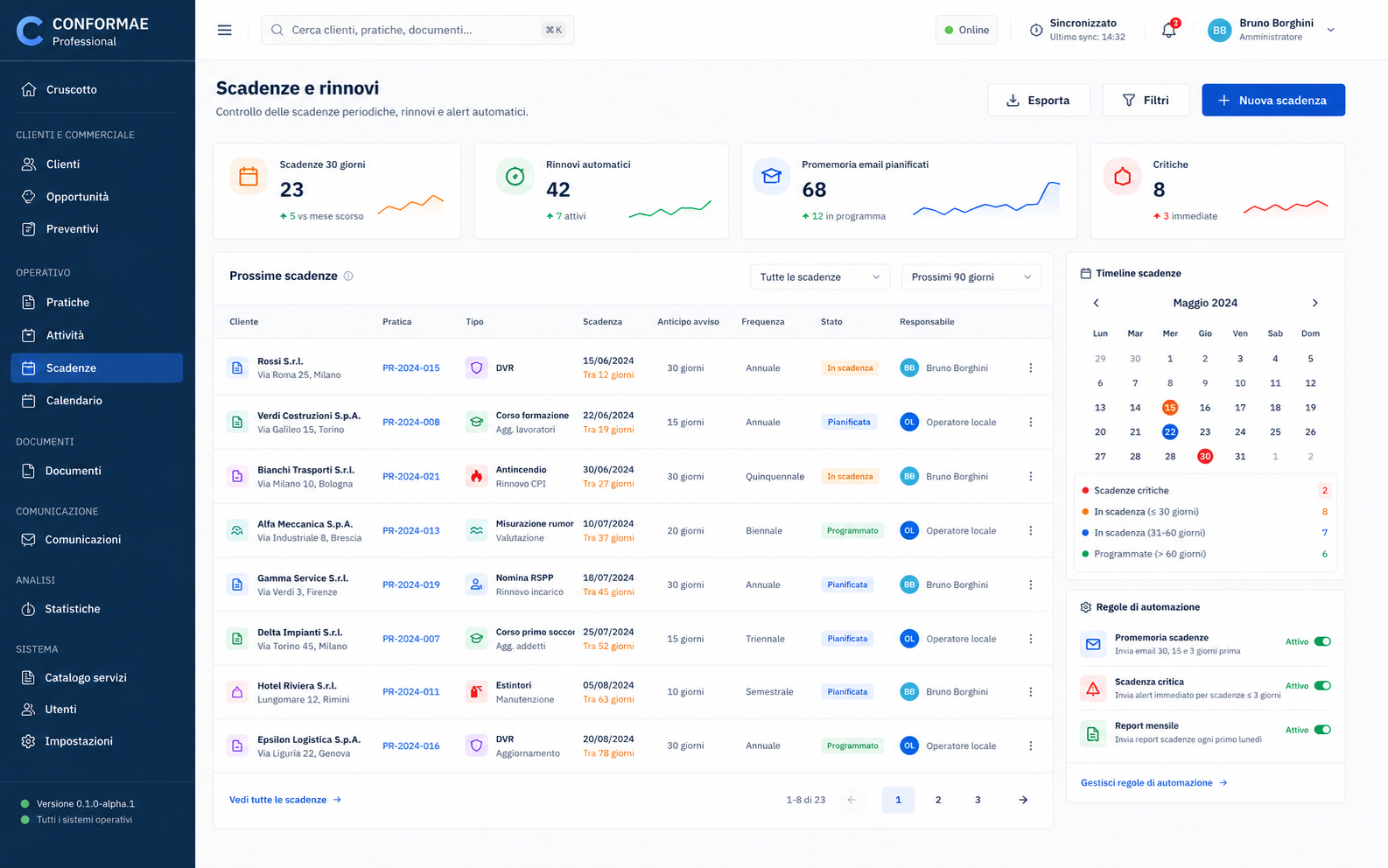The width and height of the screenshot is (1388, 868).
Task: Click the info icon beside Prossime scadenze
Action: (x=348, y=276)
